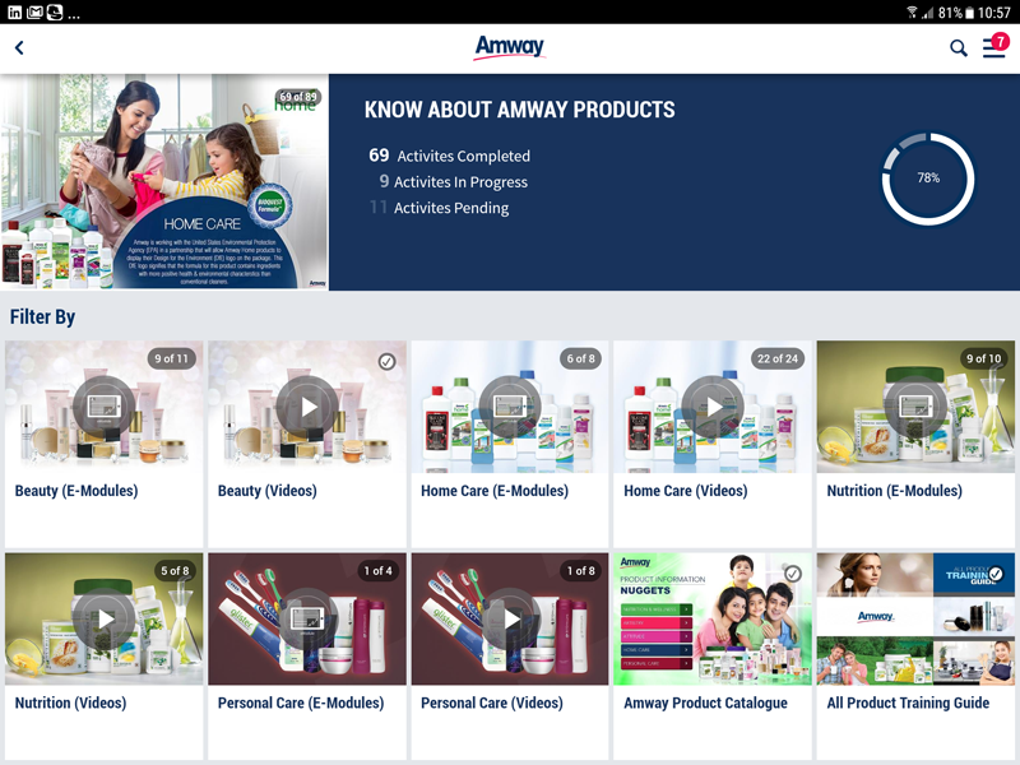Viewport: 1020px width, 765px height.
Task: Click the Amway logo in the header
Action: [x=509, y=47]
